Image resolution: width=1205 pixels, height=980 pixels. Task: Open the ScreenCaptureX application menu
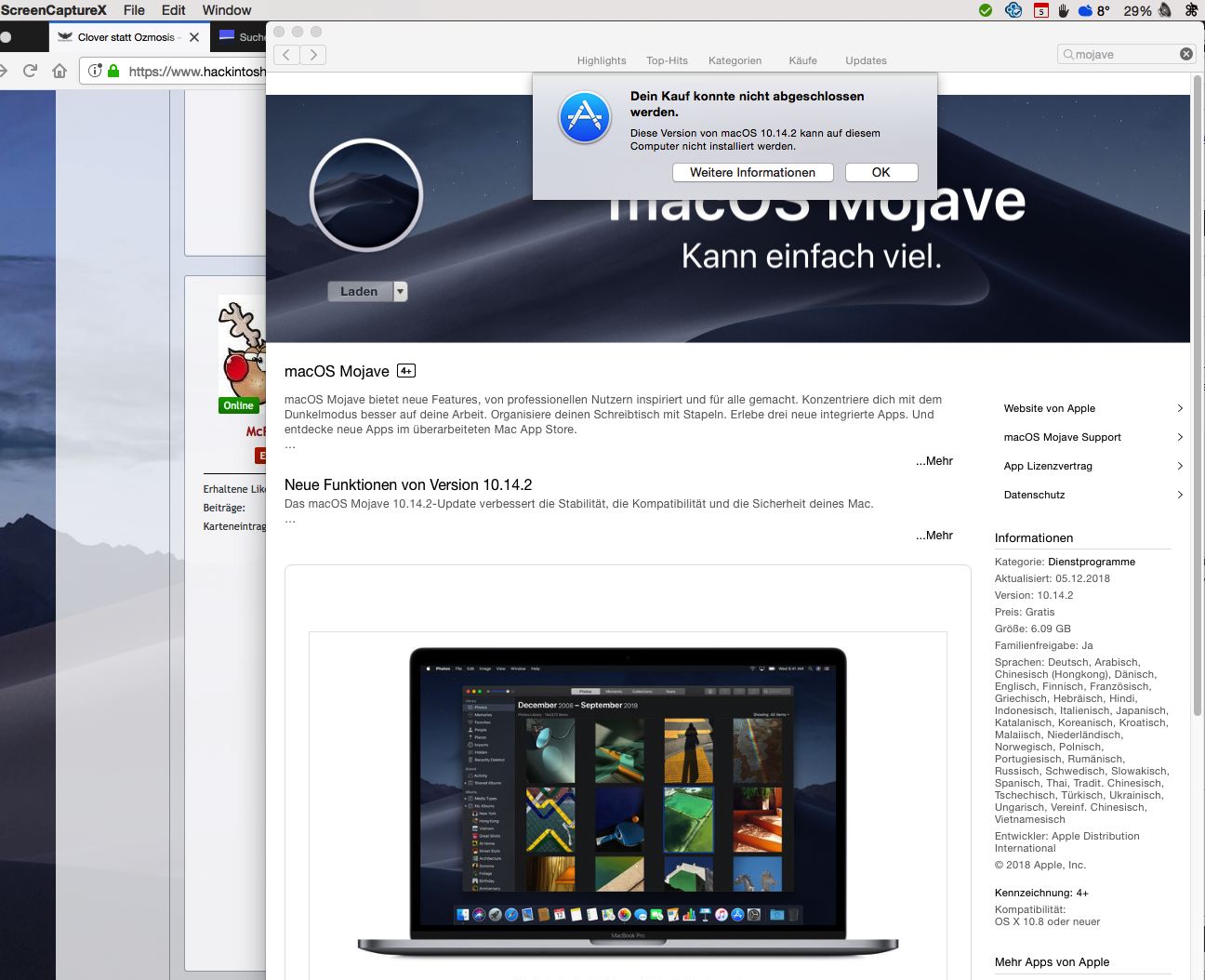pos(54,10)
